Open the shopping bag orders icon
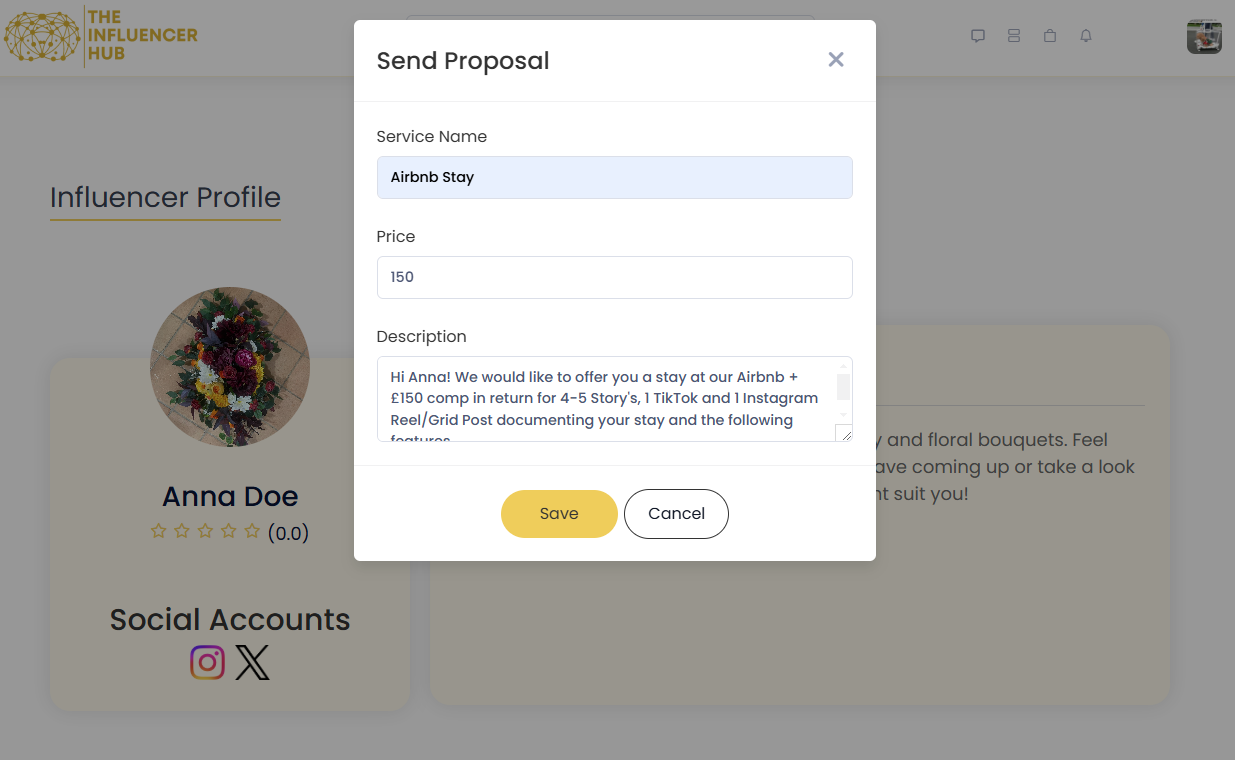Image resolution: width=1235 pixels, height=760 pixels. tap(1050, 36)
